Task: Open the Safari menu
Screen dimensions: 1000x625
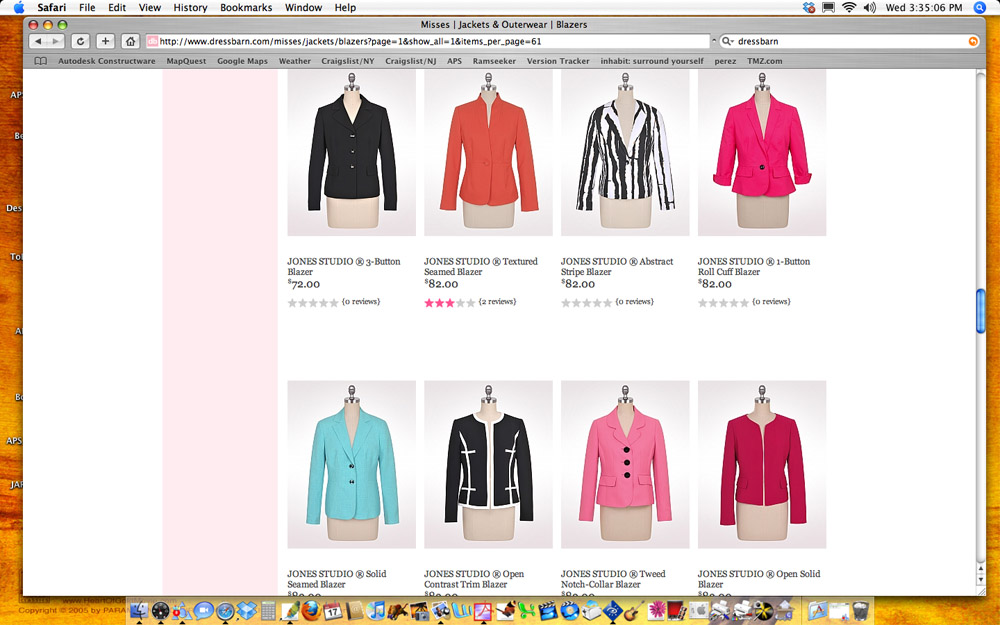Action: (x=51, y=8)
